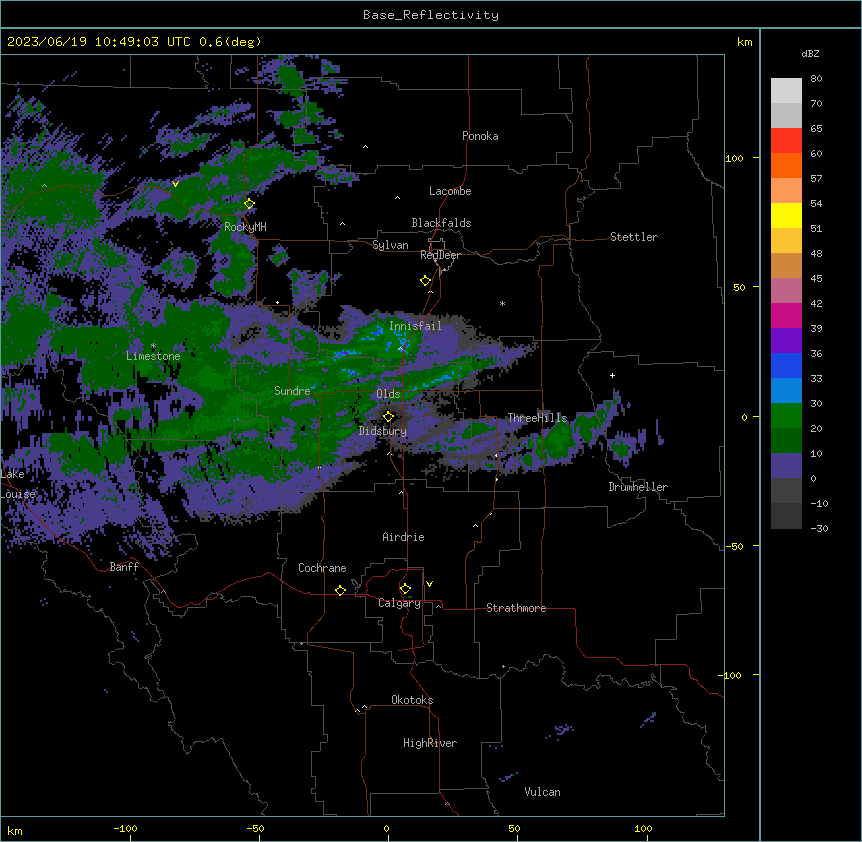
Task: Click the RockyMH label
Action: pos(245,226)
